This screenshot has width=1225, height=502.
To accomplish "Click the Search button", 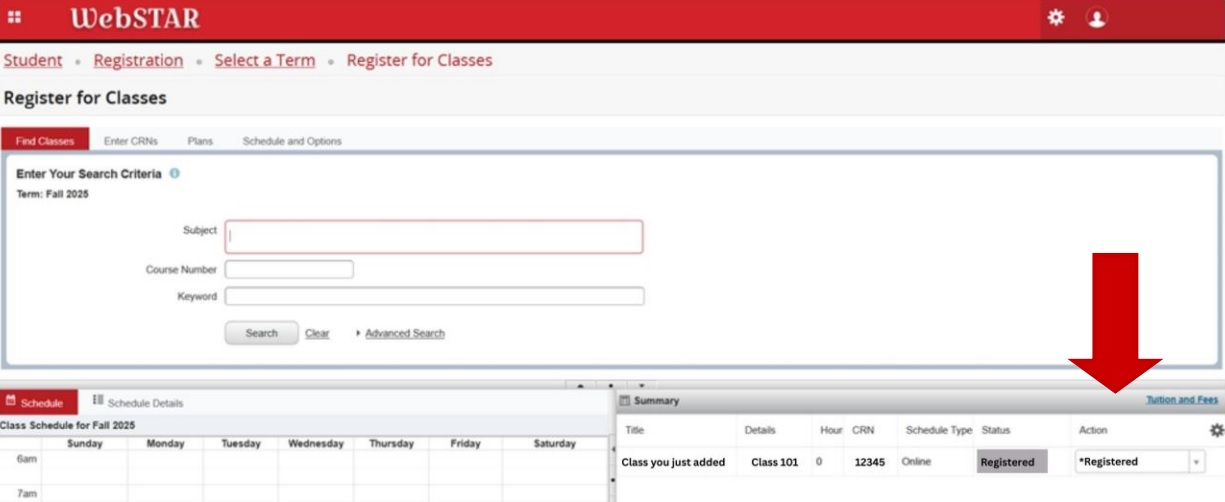I will click(x=261, y=333).
